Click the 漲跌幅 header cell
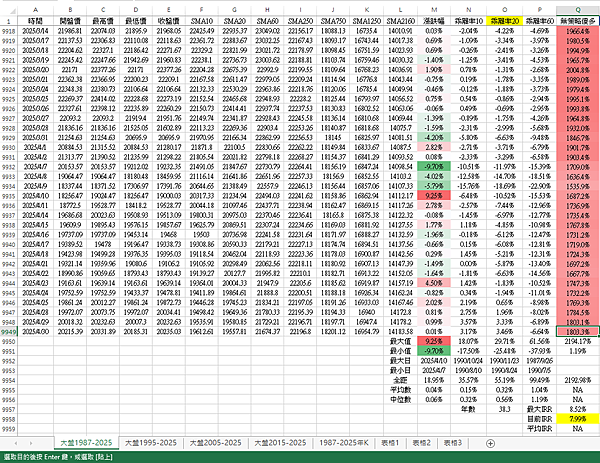 pos(434,21)
